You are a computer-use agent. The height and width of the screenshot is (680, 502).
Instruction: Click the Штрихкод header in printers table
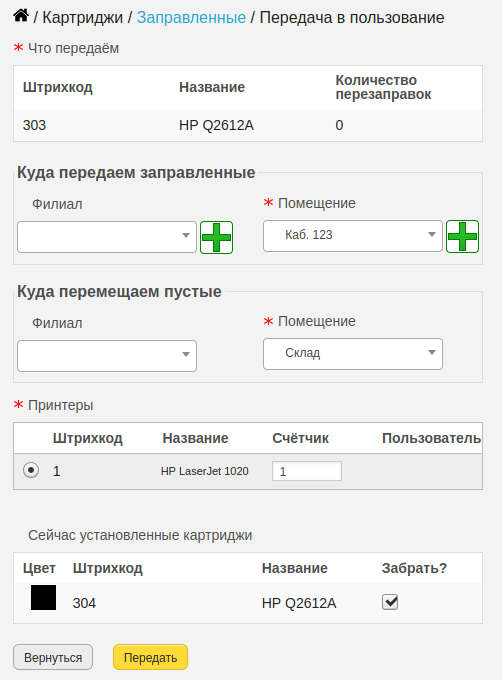click(88, 438)
